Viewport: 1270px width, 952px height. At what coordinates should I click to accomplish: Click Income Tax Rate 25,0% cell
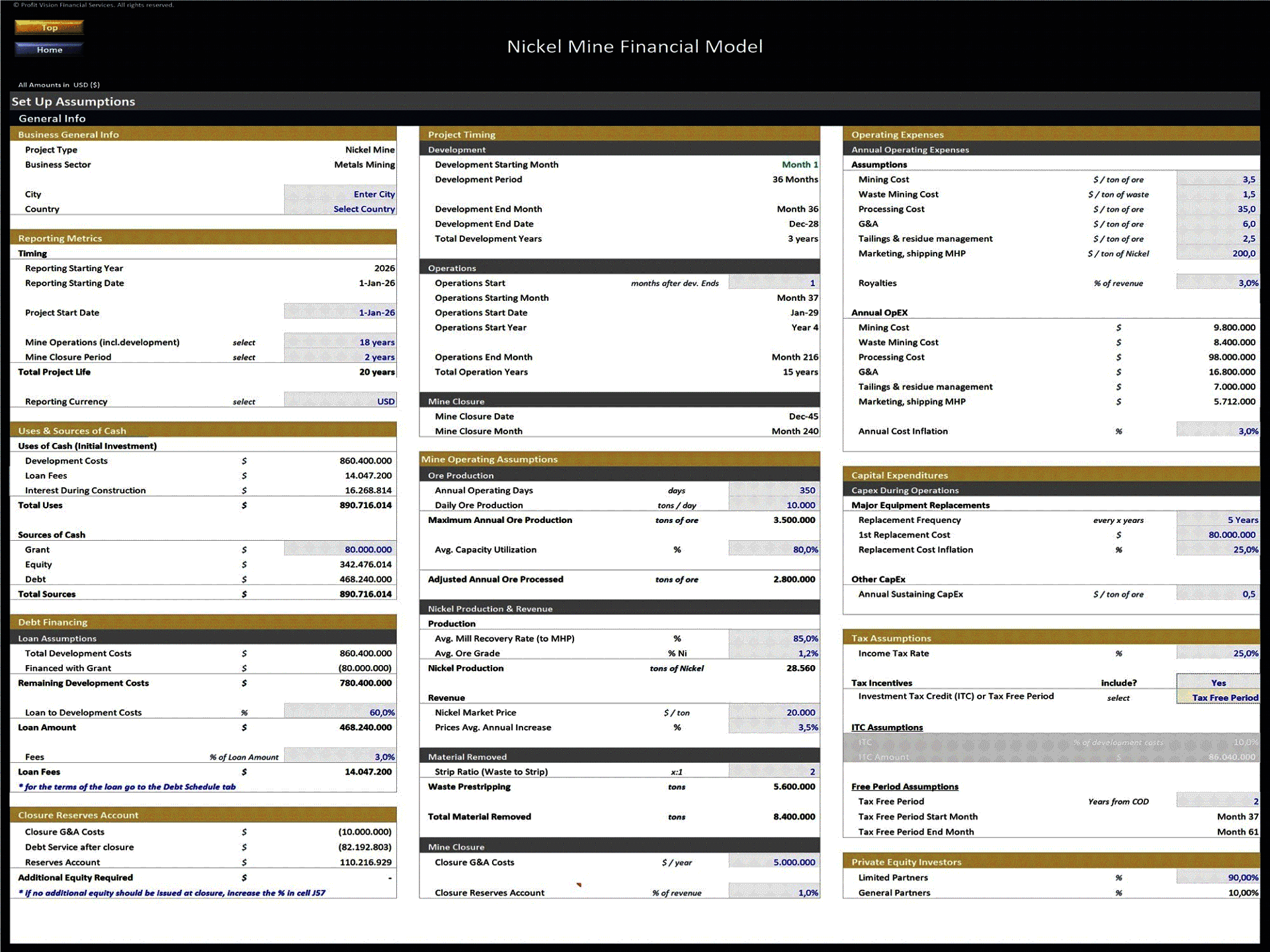click(1218, 653)
